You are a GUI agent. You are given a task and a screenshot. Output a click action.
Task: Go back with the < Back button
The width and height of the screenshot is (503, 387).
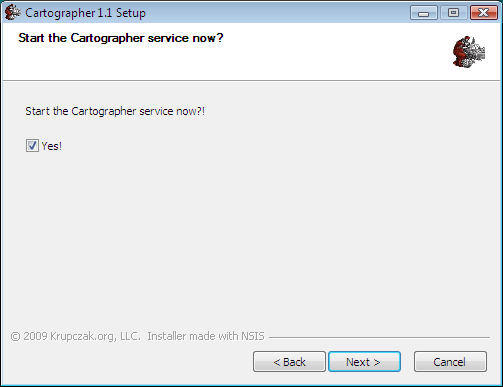(289, 362)
